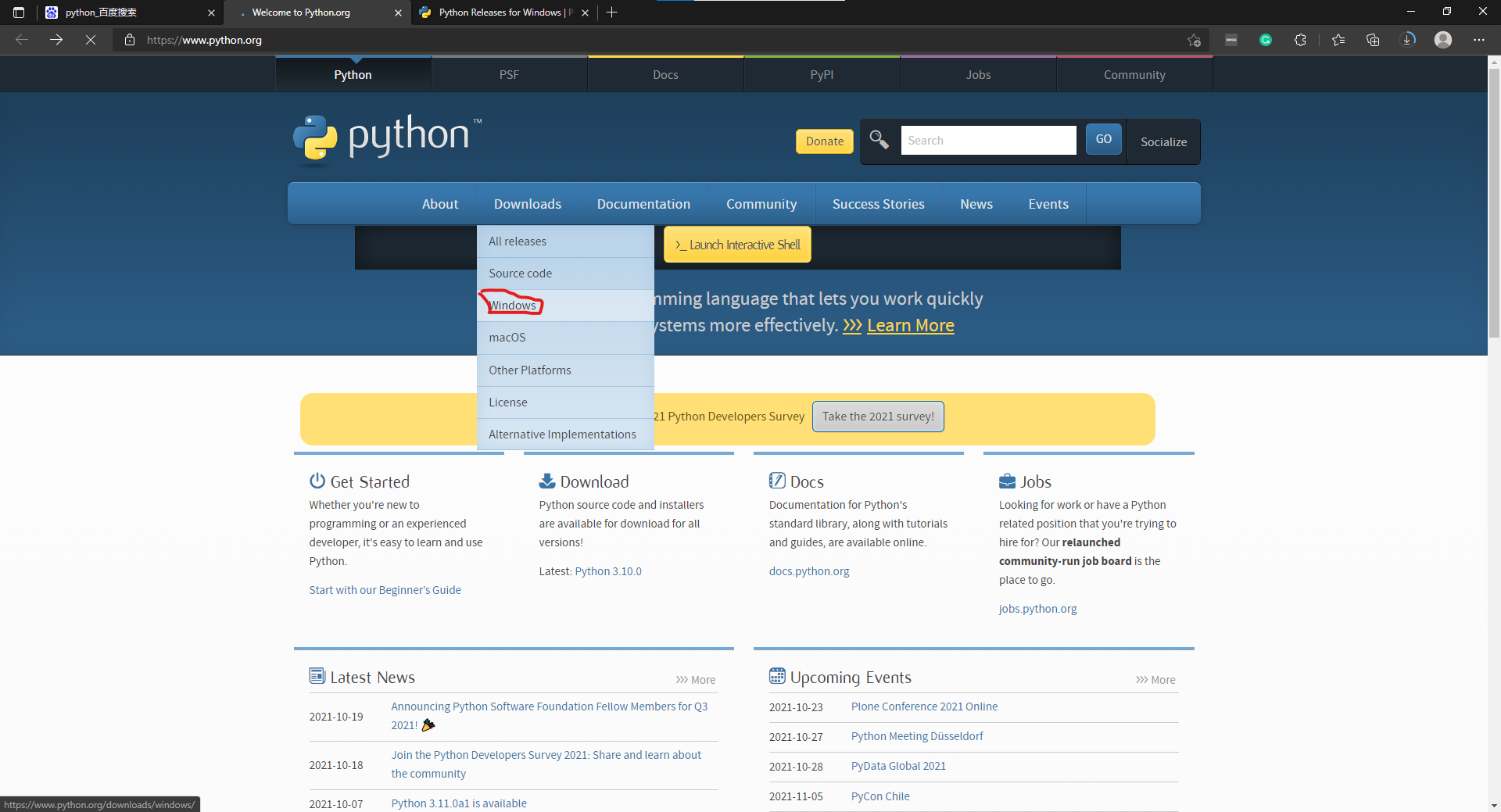Select License in Downloads menu
Viewport: 1501px width, 812px height.
(565, 402)
